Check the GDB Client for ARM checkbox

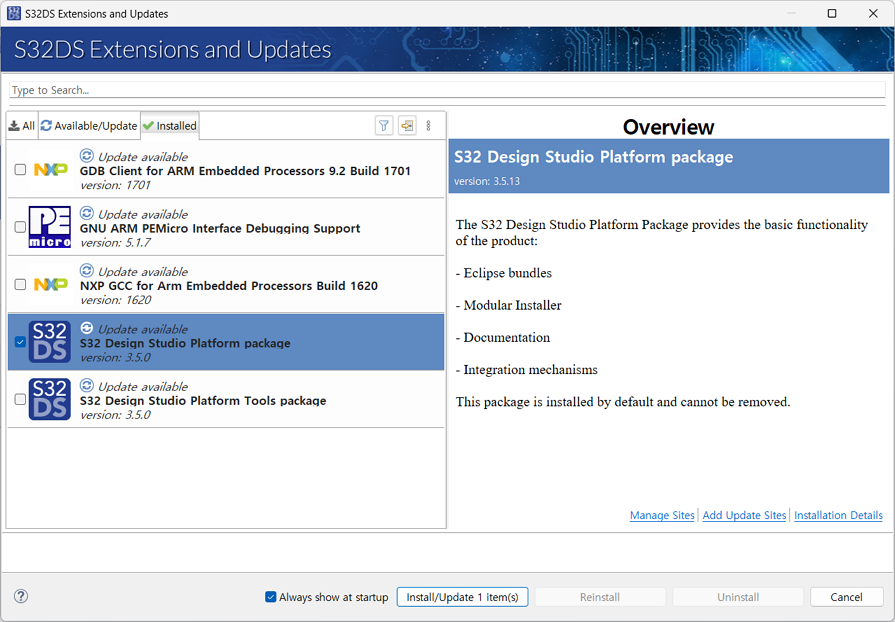[20, 169]
